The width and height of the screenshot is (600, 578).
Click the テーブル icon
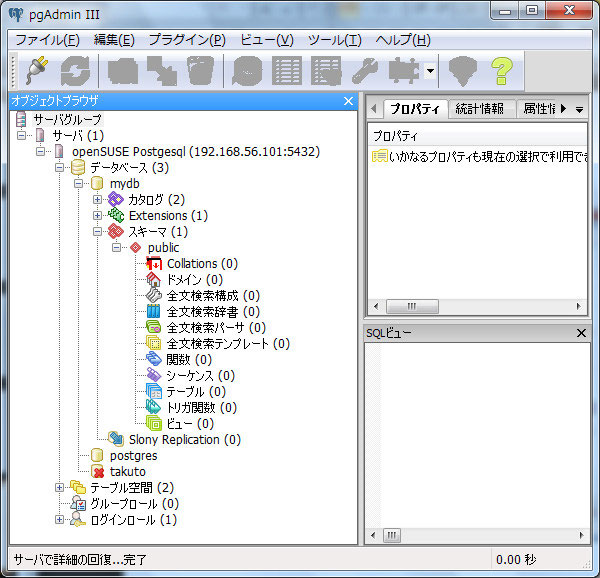154,392
